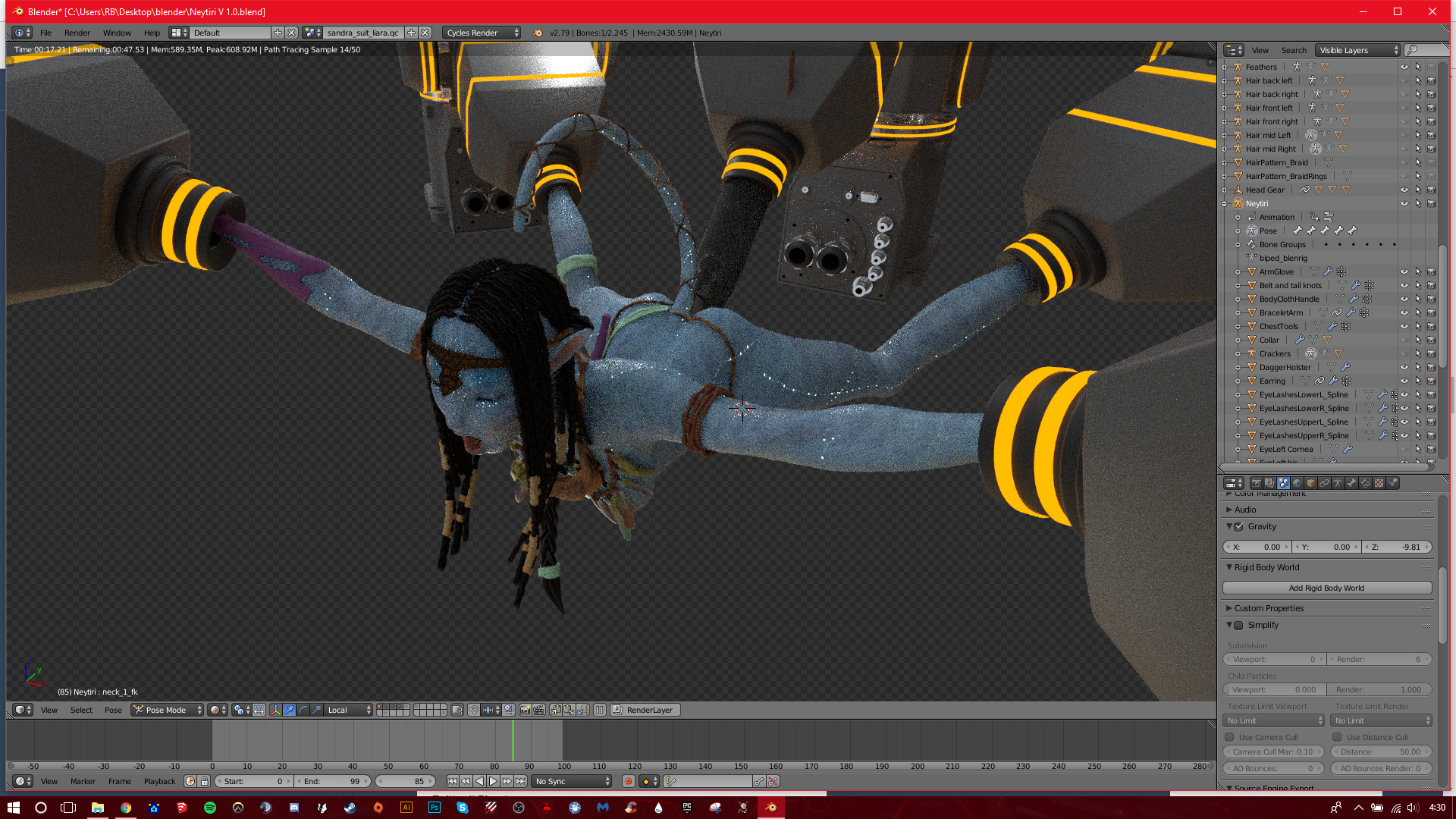
Task: Open the Constraints properties chain icon
Action: (x=1324, y=483)
